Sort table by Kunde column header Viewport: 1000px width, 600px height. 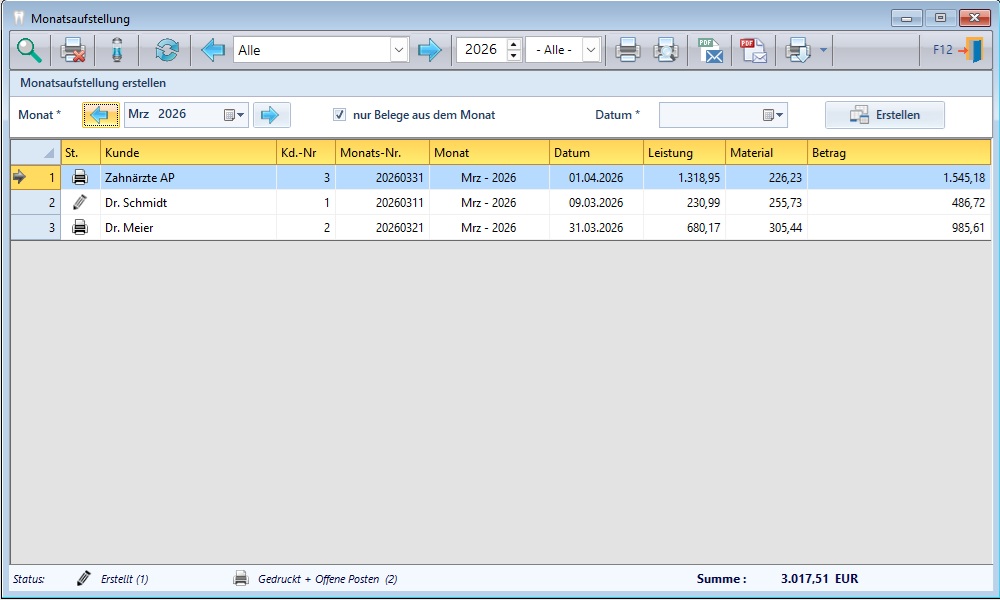pyautogui.click(x=187, y=153)
